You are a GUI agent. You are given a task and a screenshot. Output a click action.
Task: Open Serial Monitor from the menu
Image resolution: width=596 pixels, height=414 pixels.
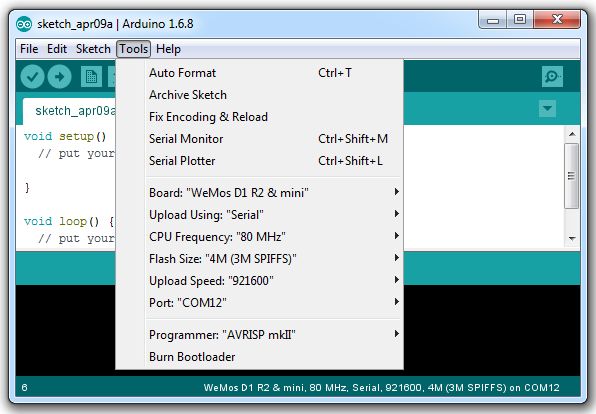[259, 139]
